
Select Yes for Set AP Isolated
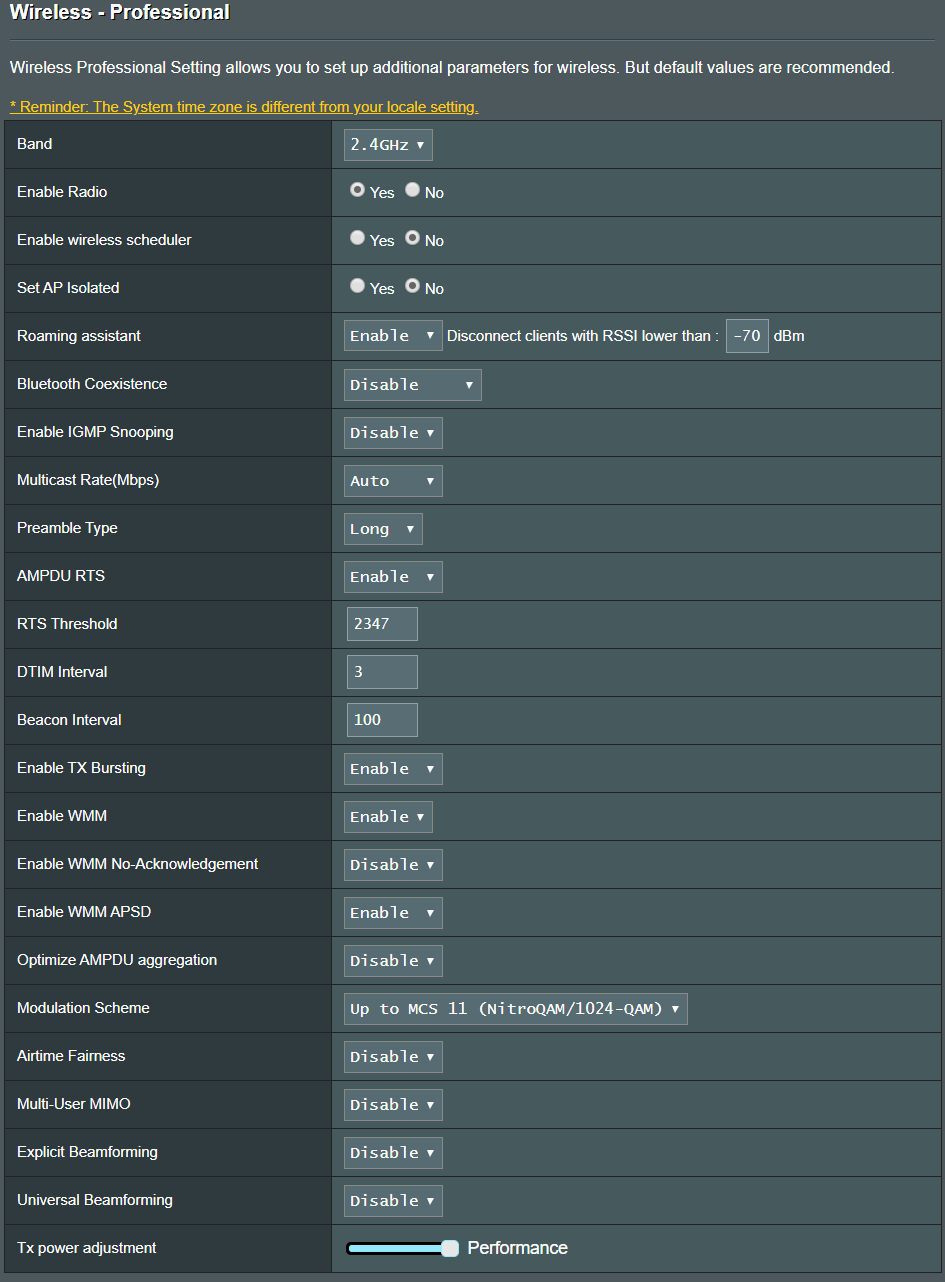coord(357,287)
